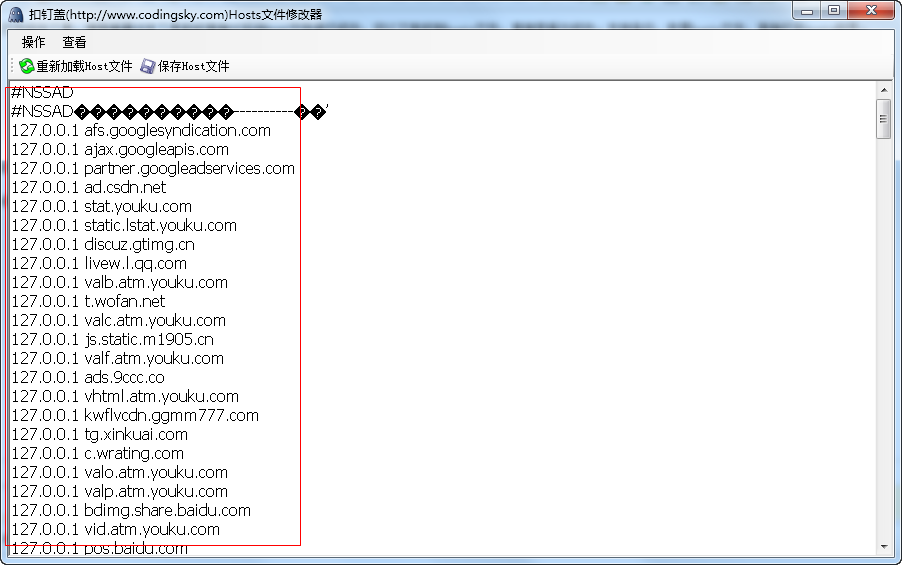The width and height of the screenshot is (902, 565).
Task: Maximize the Hosts editor window
Action: click(x=834, y=11)
